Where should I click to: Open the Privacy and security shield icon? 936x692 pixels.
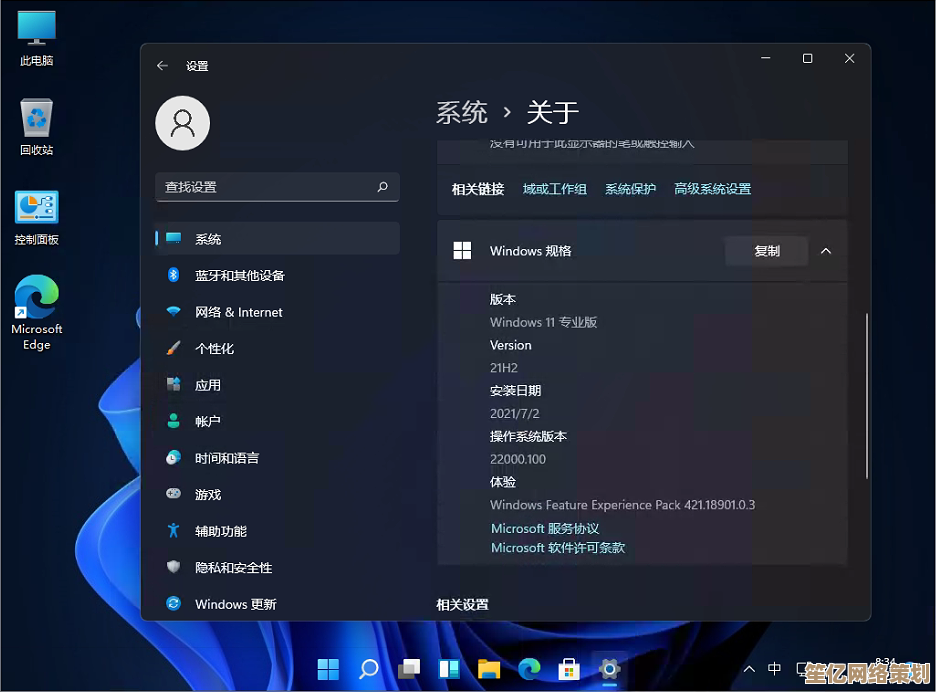[173, 567]
